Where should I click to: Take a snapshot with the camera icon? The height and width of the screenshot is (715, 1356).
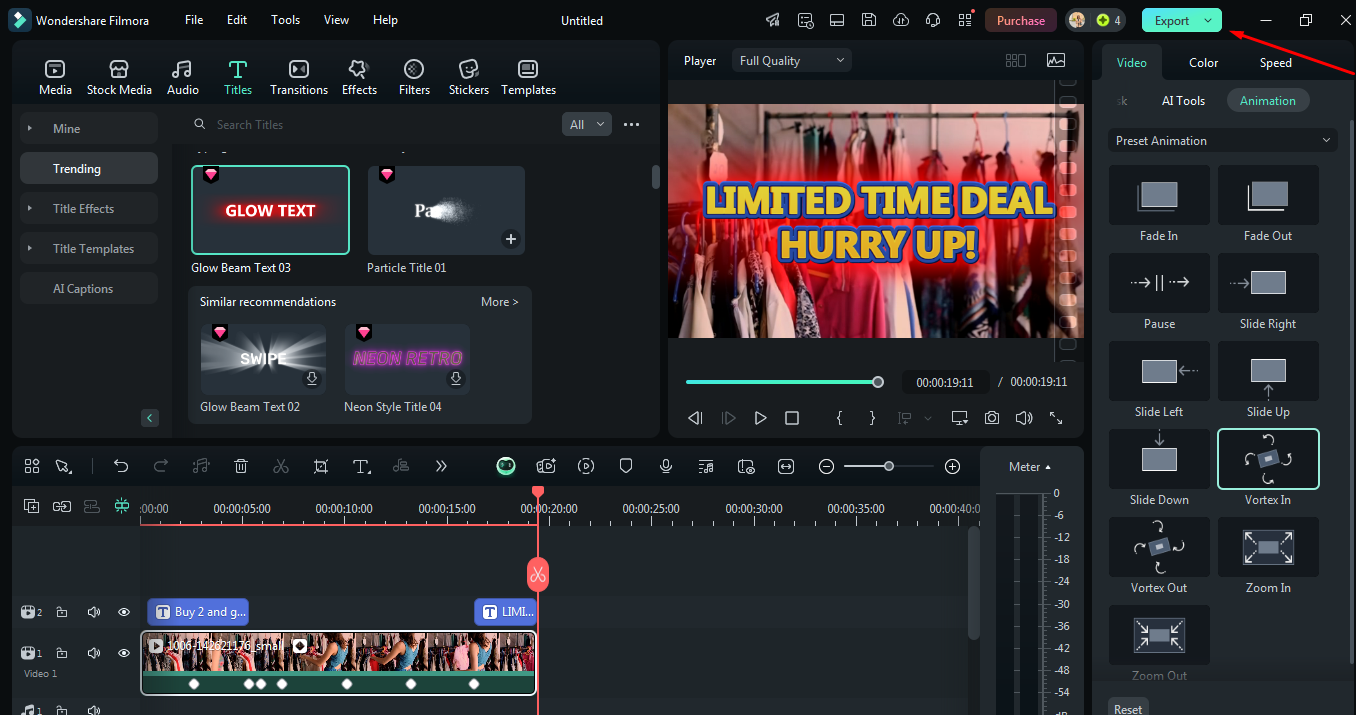pyautogui.click(x=991, y=418)
